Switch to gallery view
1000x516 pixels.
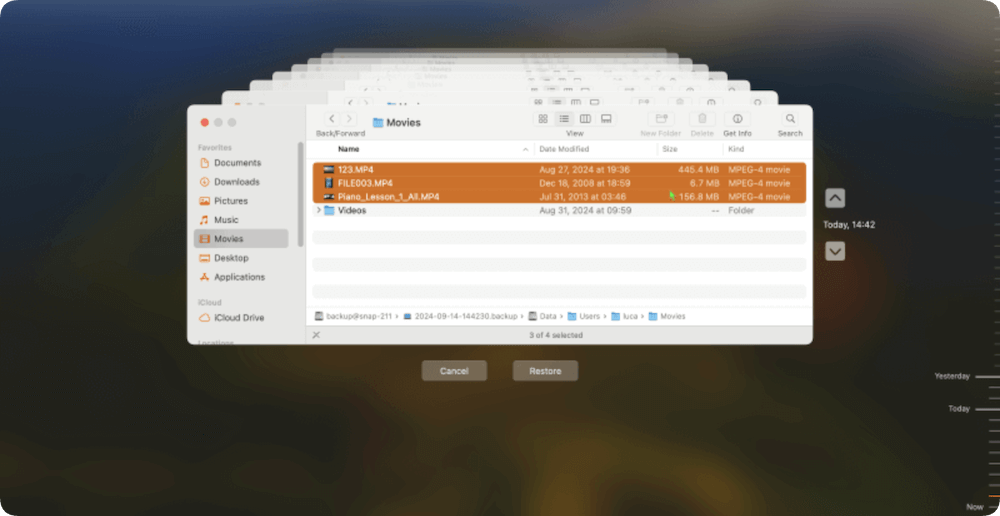(607, 119)
